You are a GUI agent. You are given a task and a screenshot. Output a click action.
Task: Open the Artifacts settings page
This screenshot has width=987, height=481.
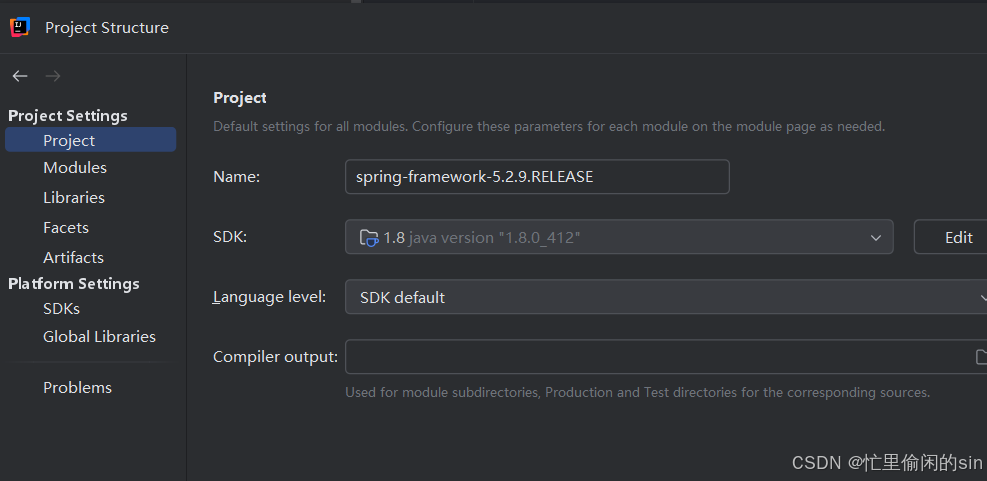point(74,257)
